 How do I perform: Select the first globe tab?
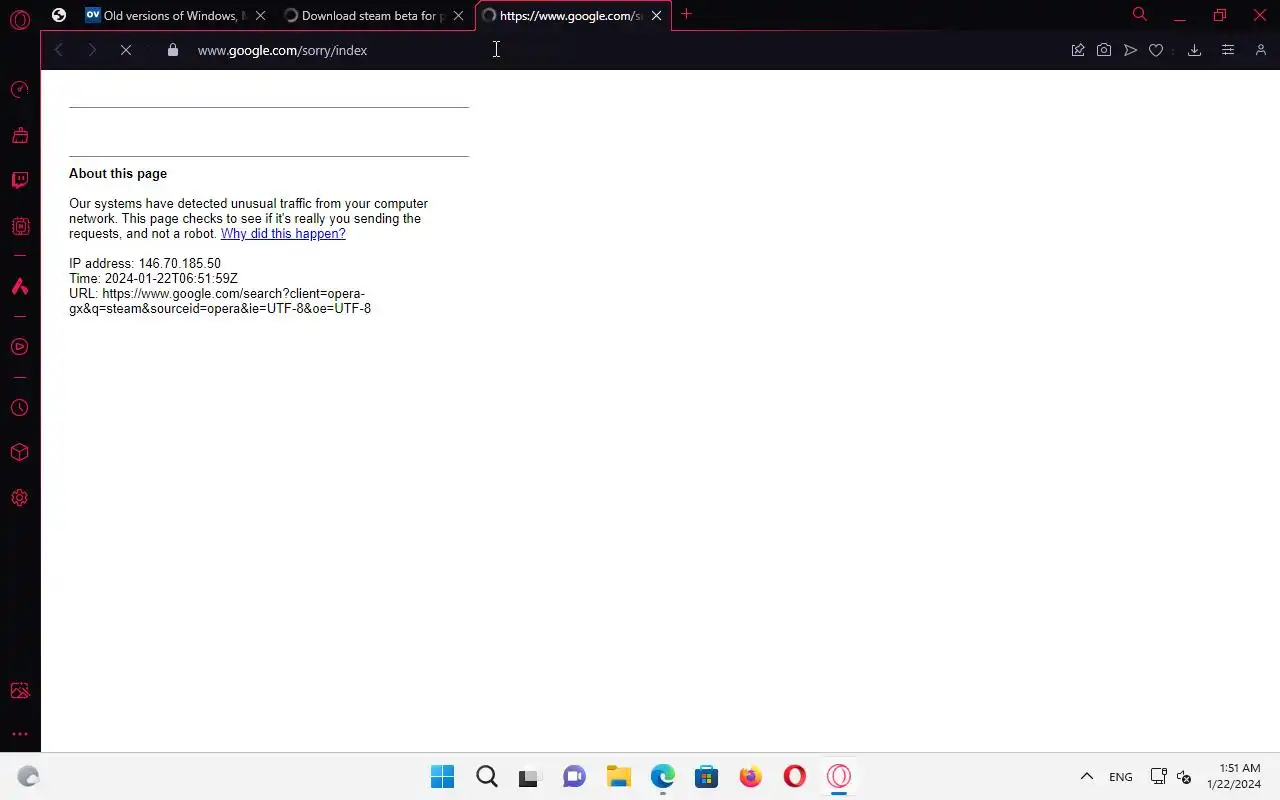click(59, 15)
